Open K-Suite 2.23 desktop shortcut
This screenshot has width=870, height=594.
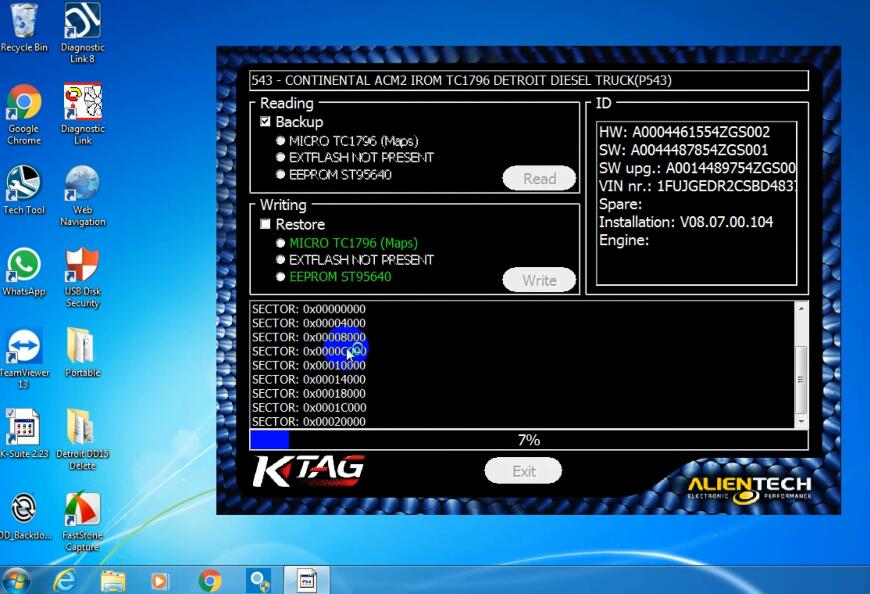[x=24, y=434]
